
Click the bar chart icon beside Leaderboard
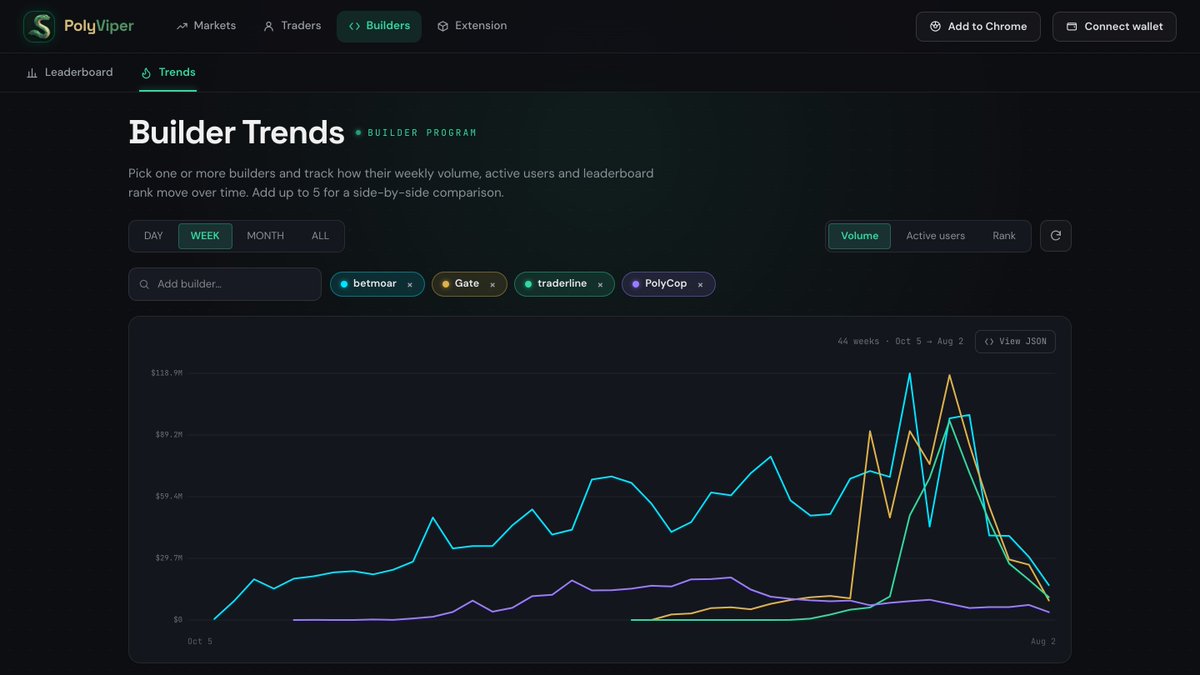[x=32, y=73]
